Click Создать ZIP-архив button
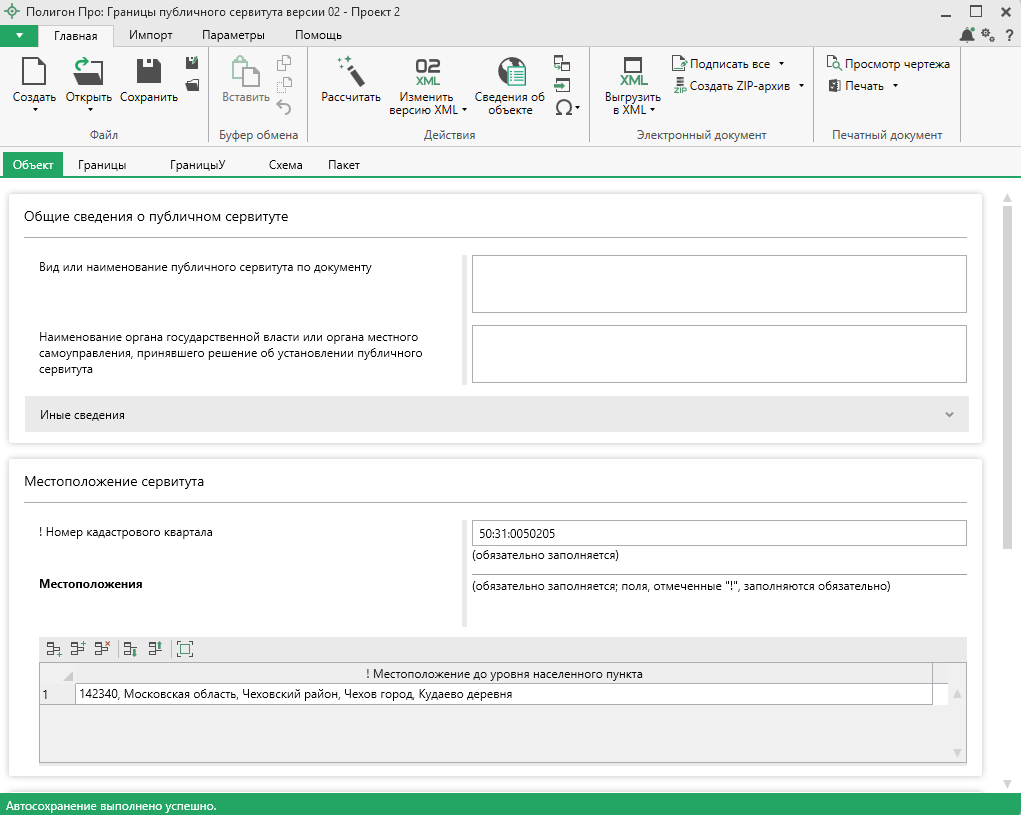Image resolution: width=1021 pixels, height=815 pixels. pyautogui.click(x=739, y=86)
